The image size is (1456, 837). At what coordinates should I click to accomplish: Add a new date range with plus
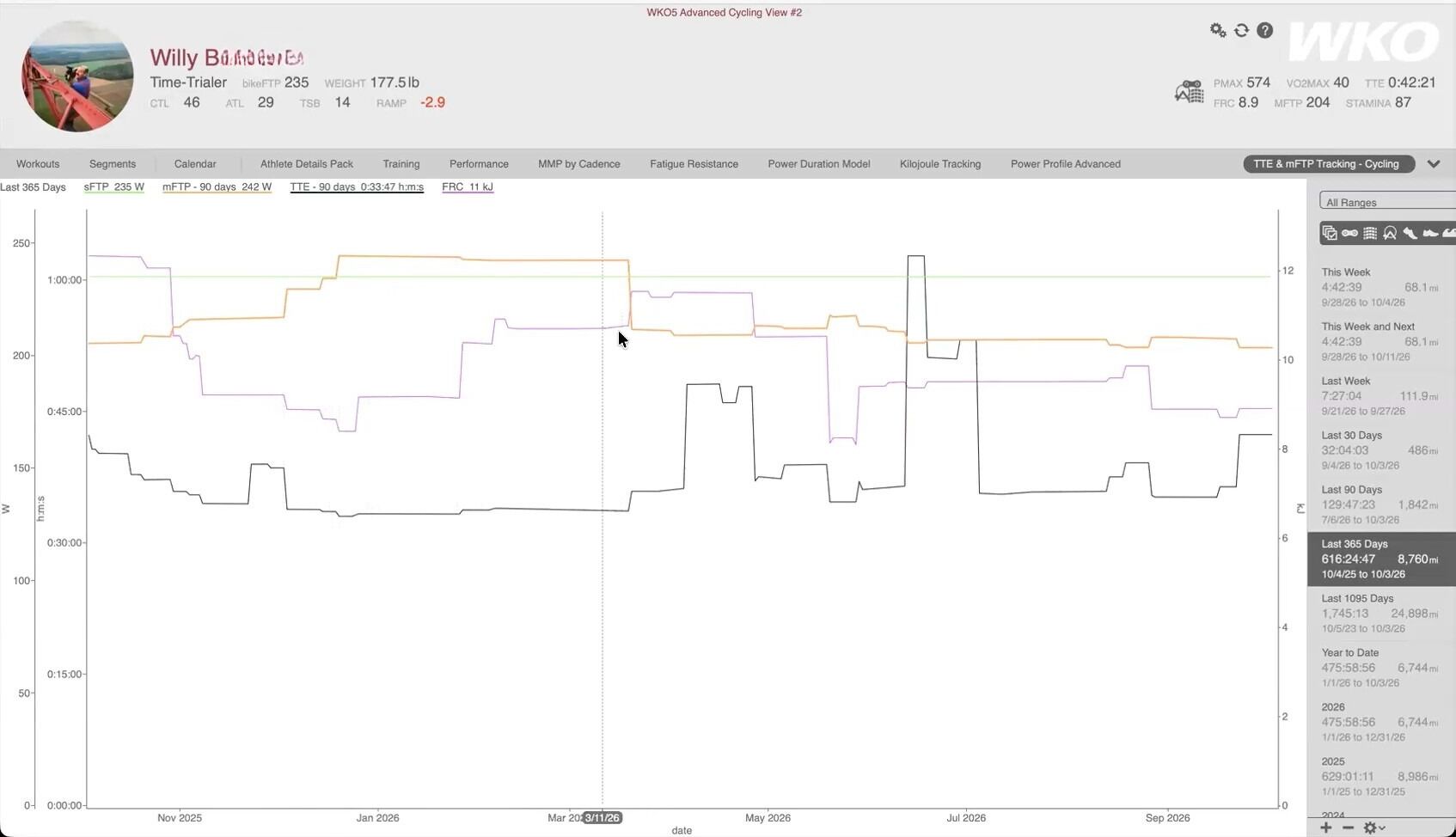click(x=1326, y=828)
